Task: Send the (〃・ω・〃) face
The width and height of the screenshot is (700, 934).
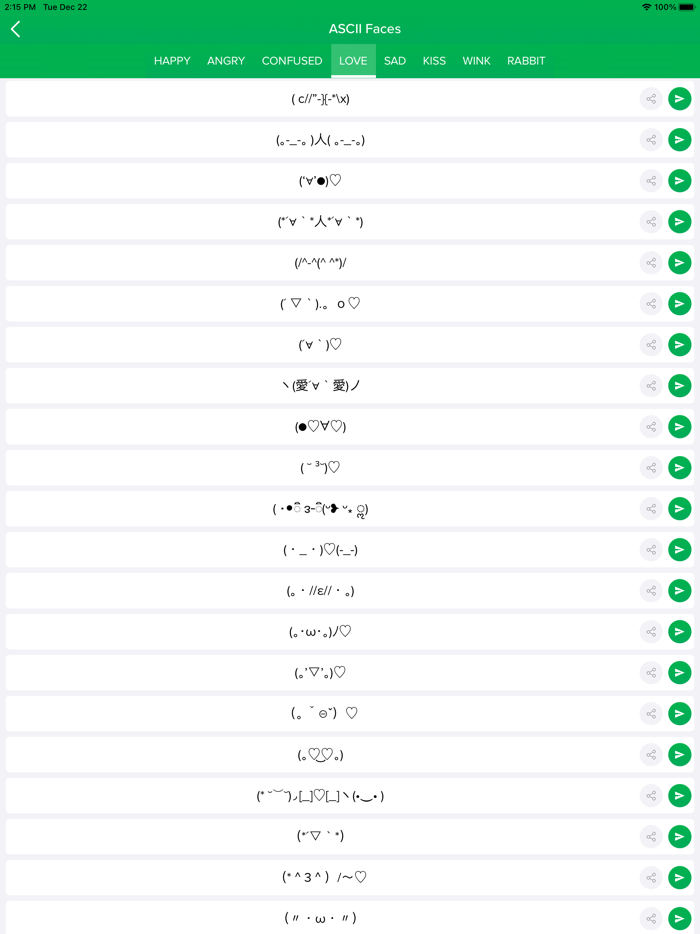Action: click(680, 918)
